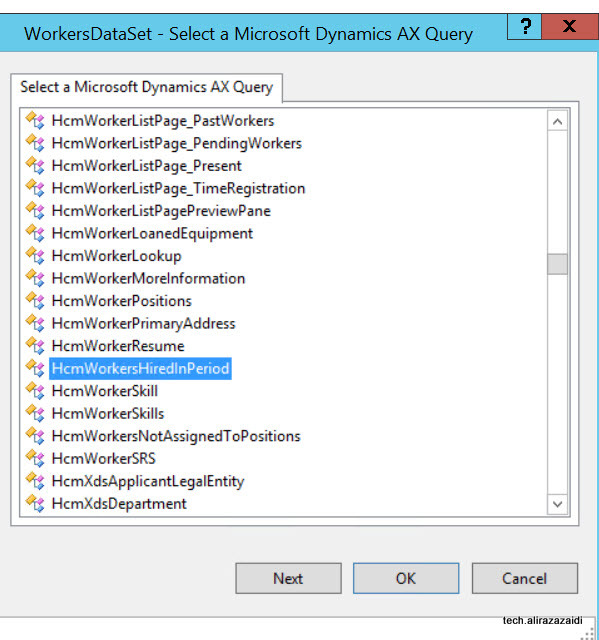
Task: Pick the HcmWorkerSRS query
Action: coord(104,458)
